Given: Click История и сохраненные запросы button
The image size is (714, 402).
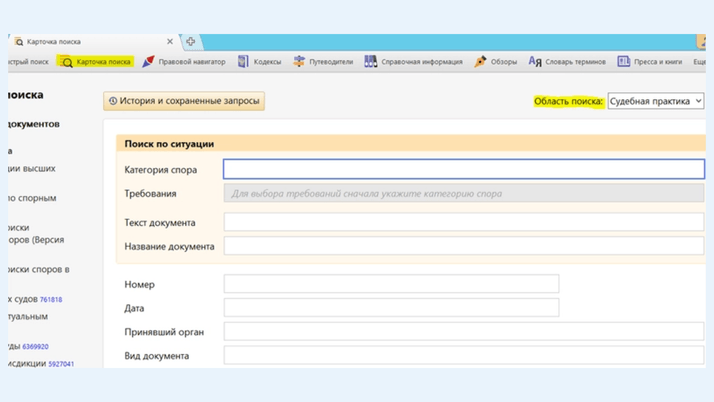Looking at the screenshot, I should tap(184, 101).
